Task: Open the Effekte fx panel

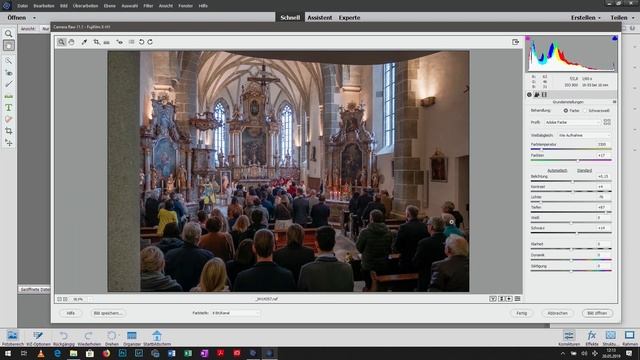Action: [x=591, y=338]
